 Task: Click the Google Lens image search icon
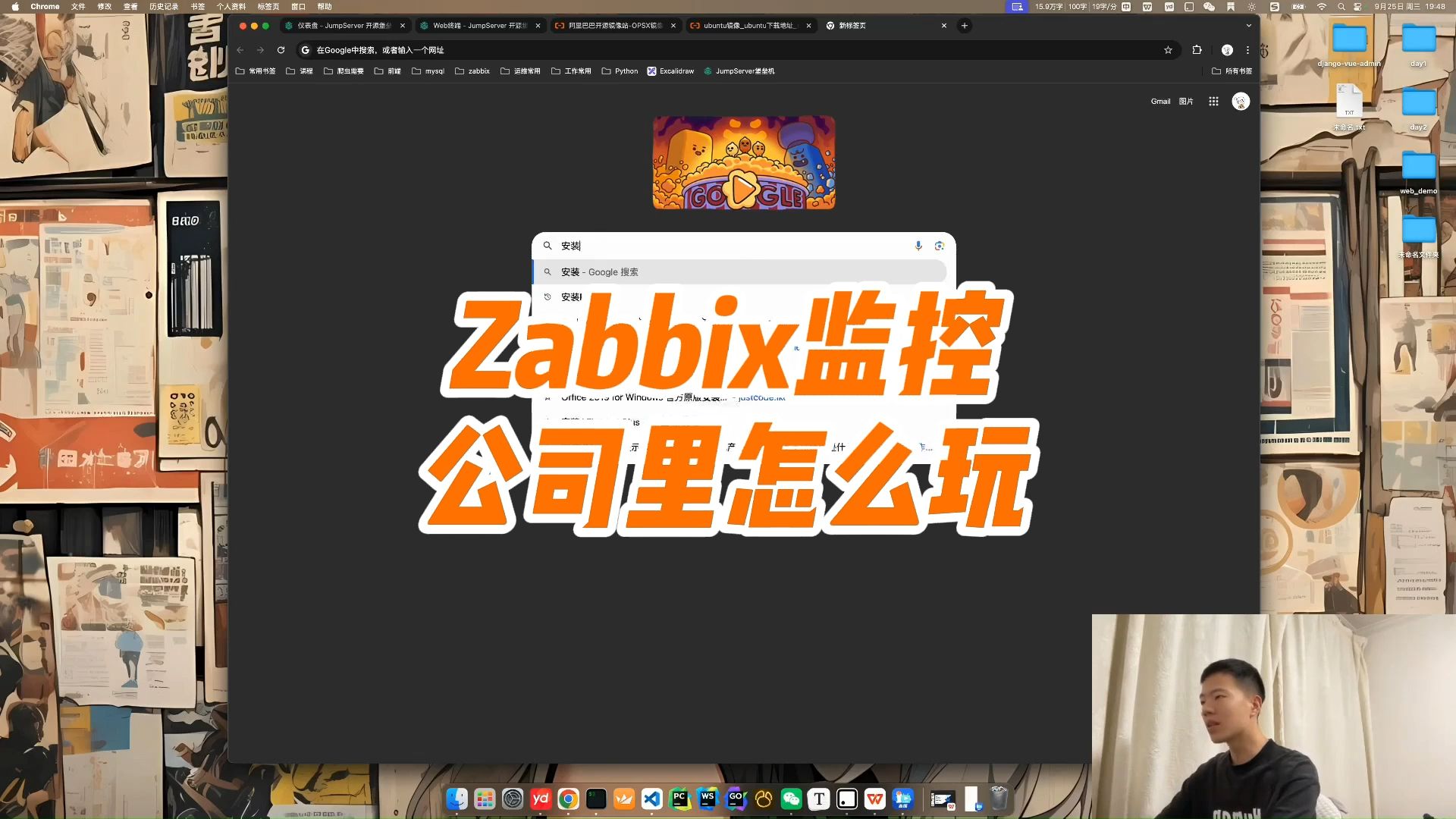pyautogui.click(x=940, y=246)
